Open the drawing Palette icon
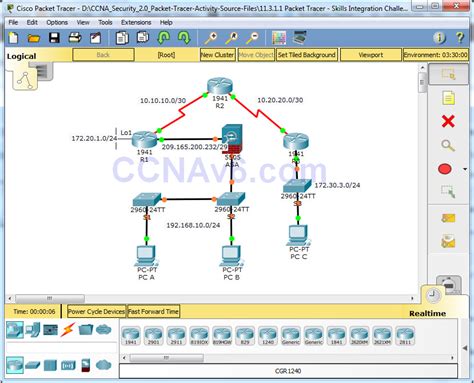 tap(279, 38)
